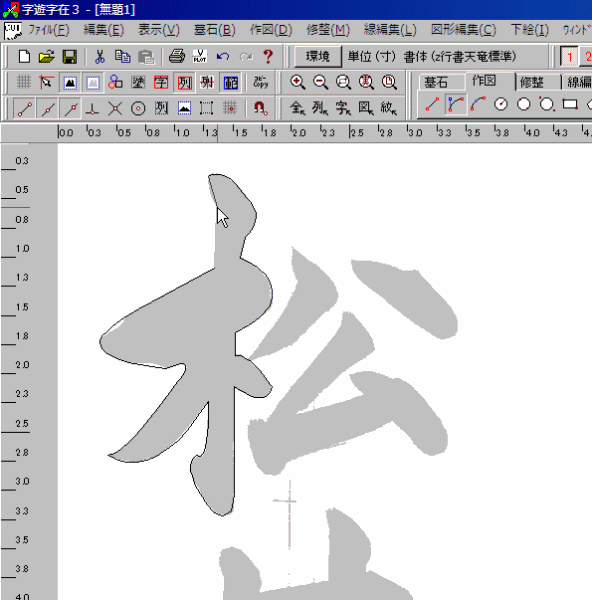Viewport: 592px width, 600px height.
Task: Select the straight line drawing tool
Action: tap(432, 104)
